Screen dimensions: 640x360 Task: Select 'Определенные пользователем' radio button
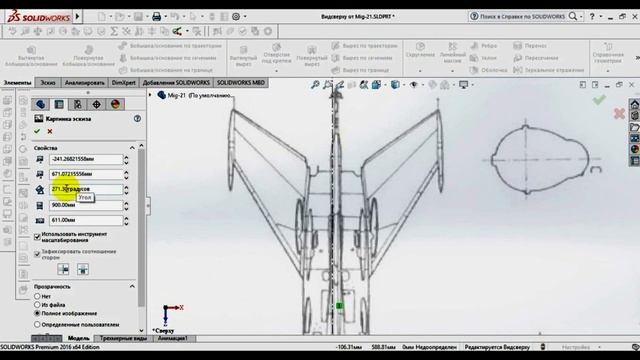pos(37,325)
